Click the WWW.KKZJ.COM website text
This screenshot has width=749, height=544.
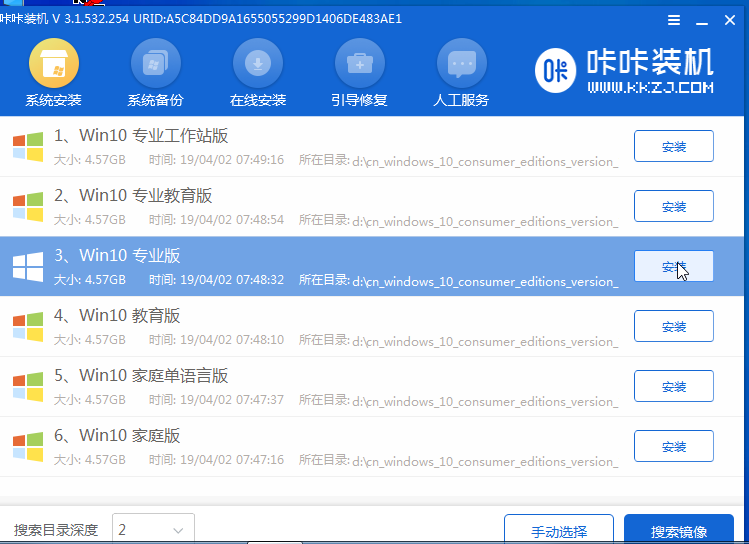[651, 87]
